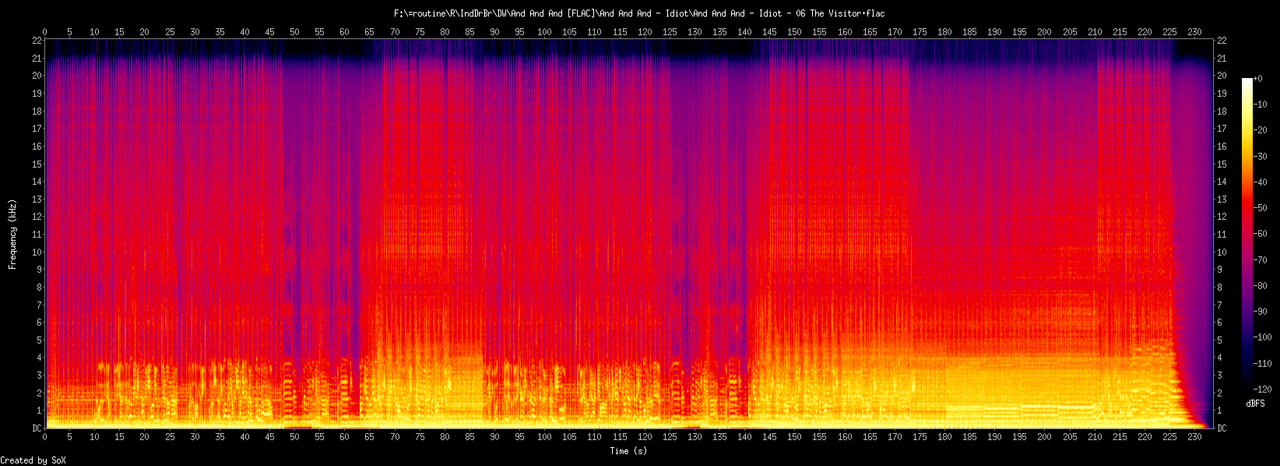Click '230' on the bottom time axis
This screenshot has width=1280, height=466.
1194,437
